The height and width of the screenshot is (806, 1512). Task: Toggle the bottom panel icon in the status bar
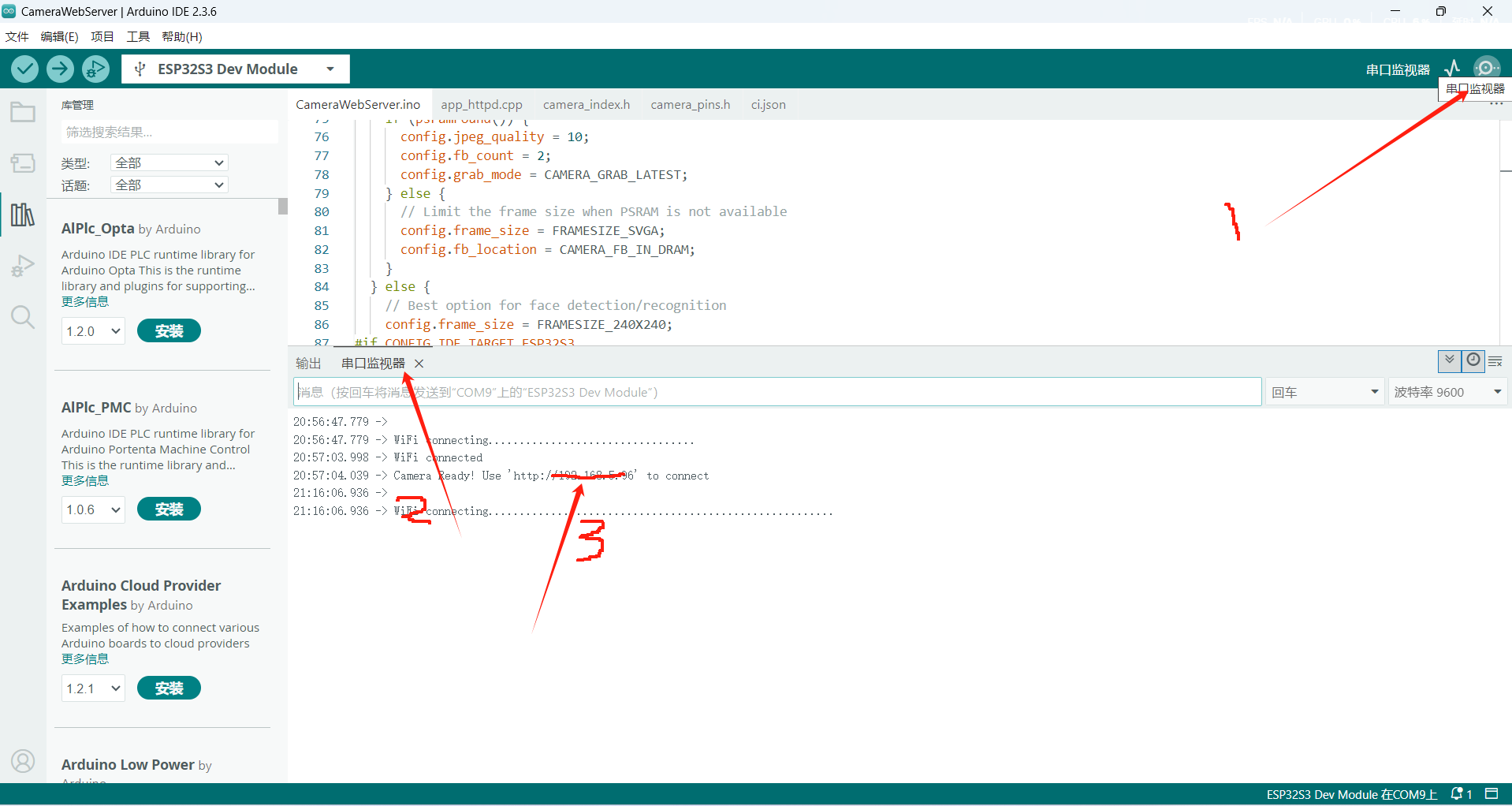pos(1492,794)
